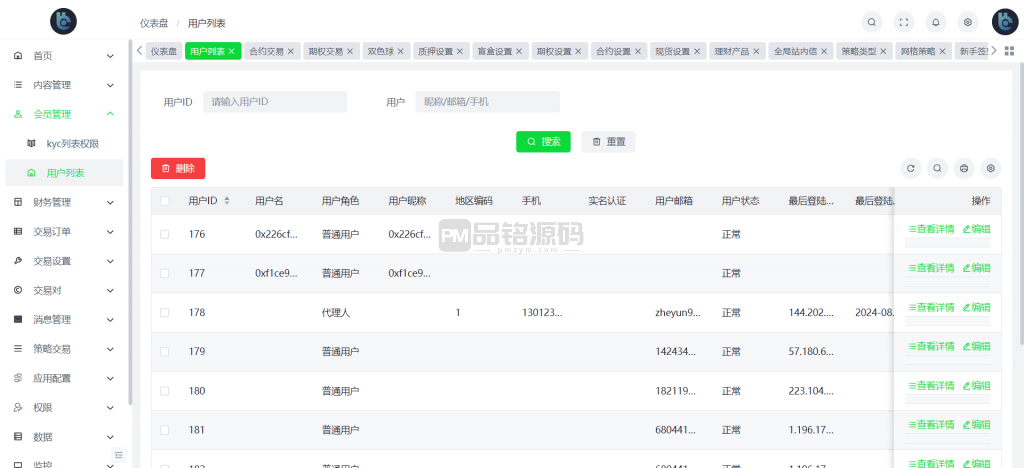Expand the 交易订单 sidebar menu
Screen dimensions: 1024x468
pos(64,232)
